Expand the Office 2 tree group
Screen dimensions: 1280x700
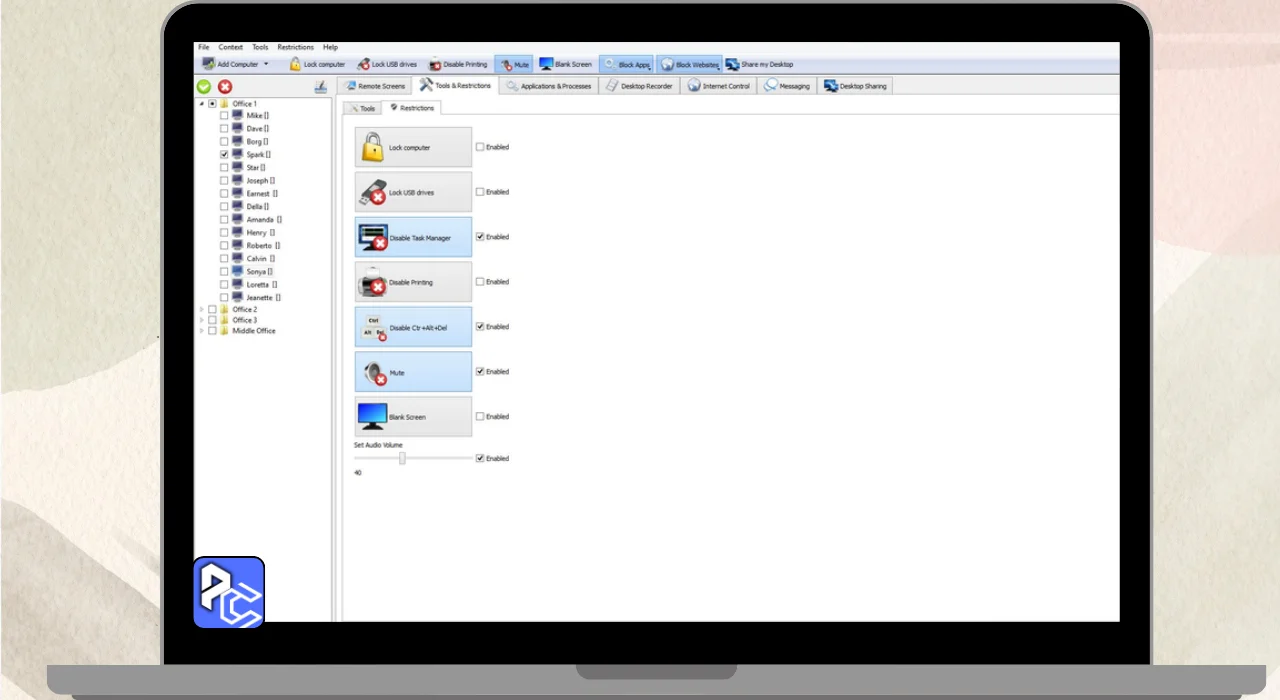(201, 310)
